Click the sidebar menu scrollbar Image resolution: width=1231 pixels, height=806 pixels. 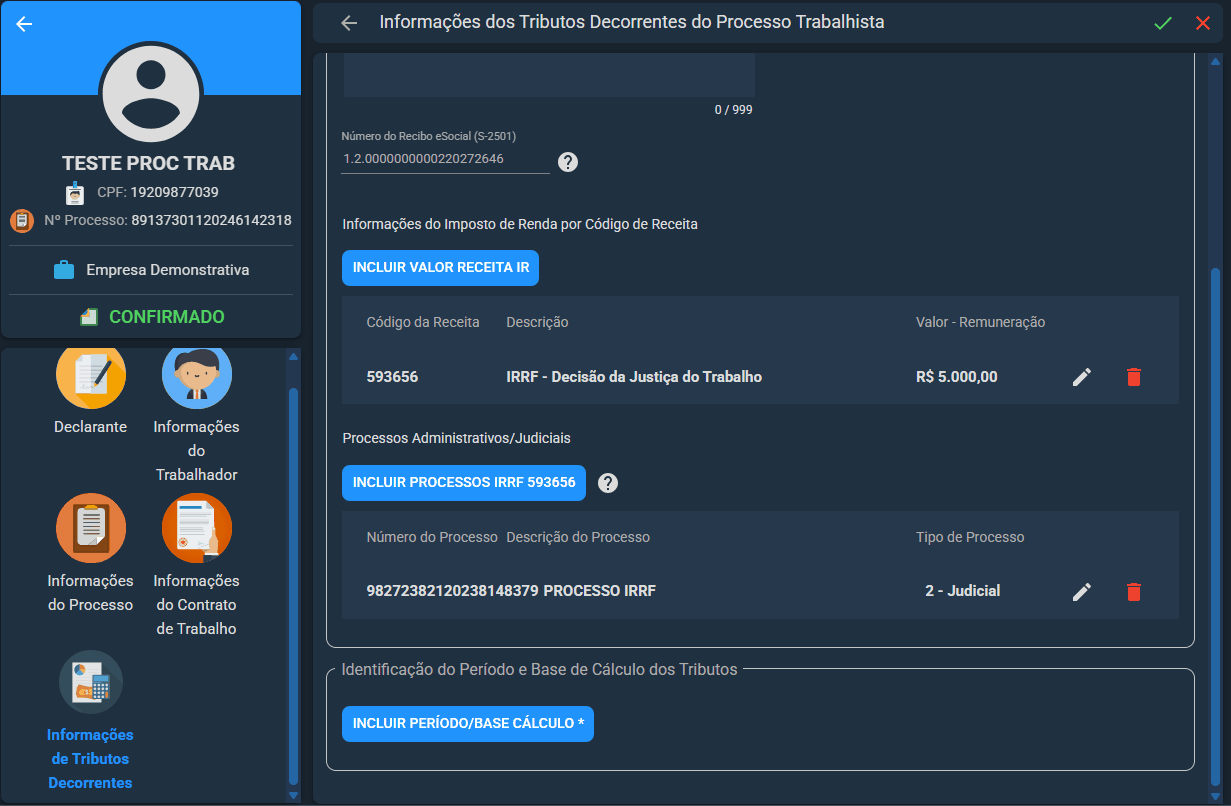tap(293, 585)
